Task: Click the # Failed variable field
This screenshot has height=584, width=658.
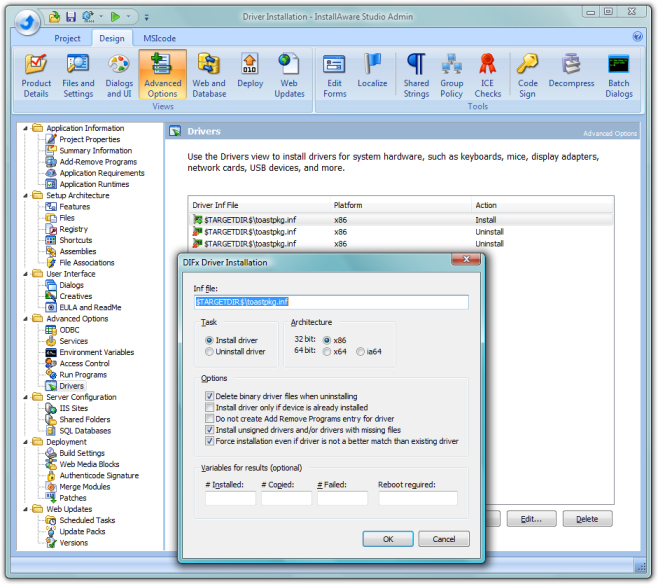Action: click(342, 498)
